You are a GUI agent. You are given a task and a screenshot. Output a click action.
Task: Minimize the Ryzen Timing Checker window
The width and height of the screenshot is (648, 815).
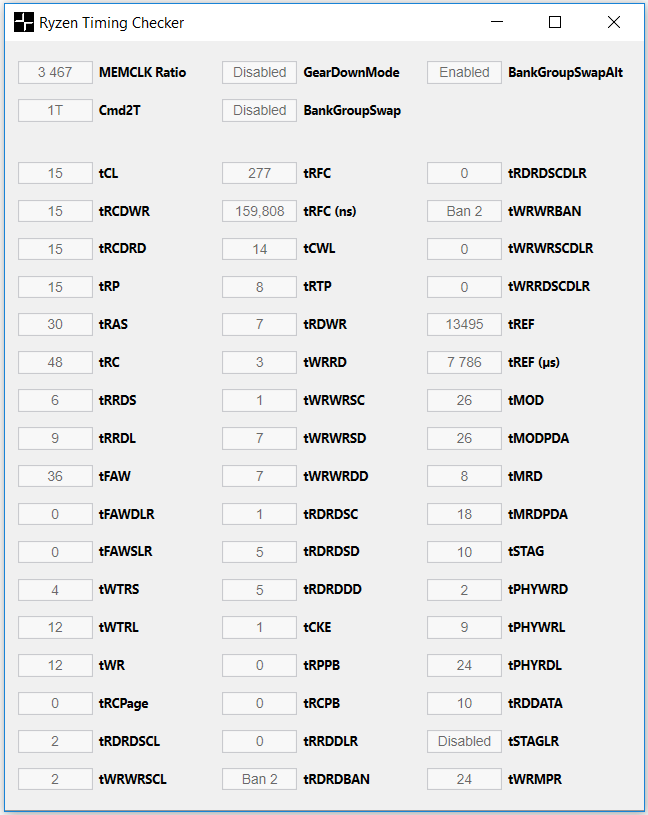[x=497, y=22]
